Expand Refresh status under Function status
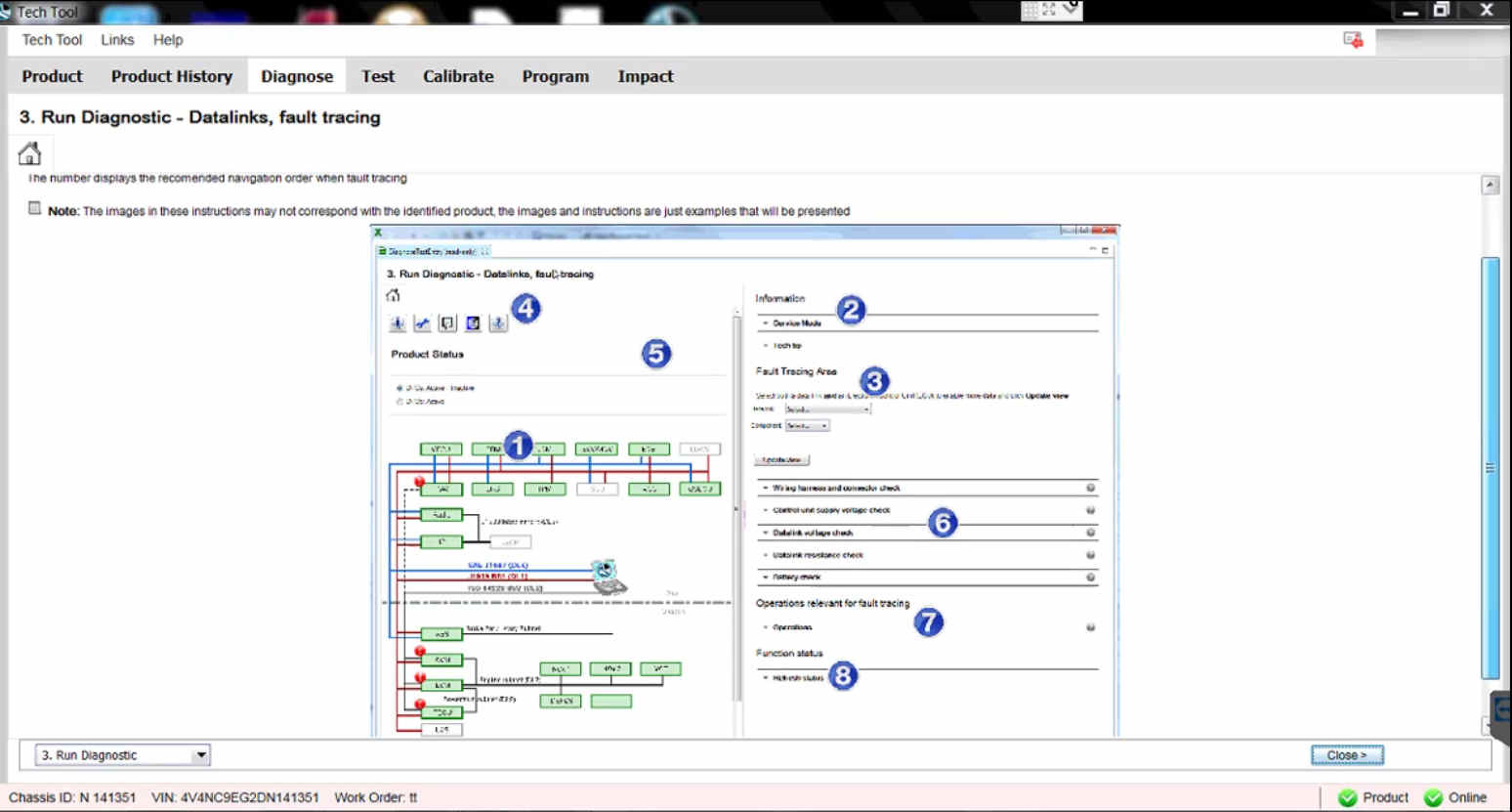Viewport: 1512px width, 812px height. click(766, 678)
